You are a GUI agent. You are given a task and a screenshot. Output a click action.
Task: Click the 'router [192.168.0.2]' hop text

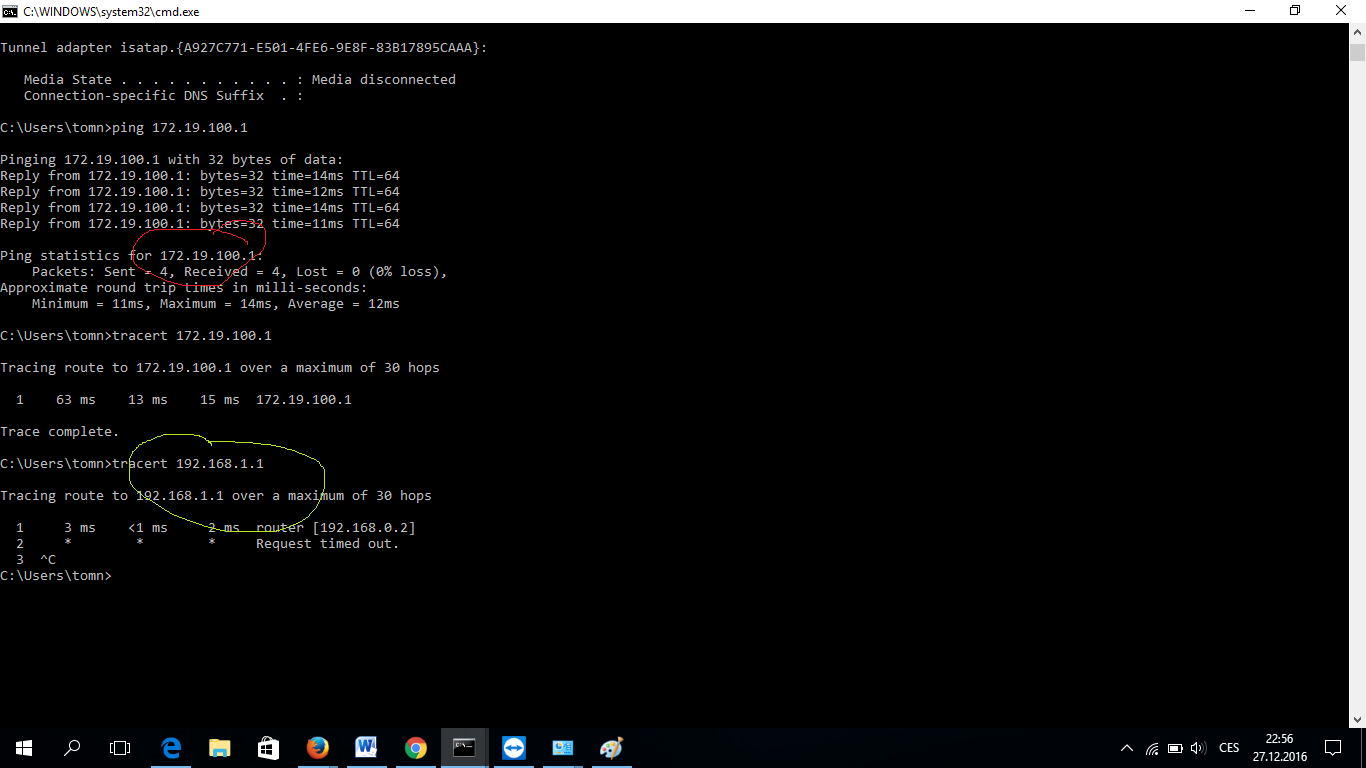point(336,528)
